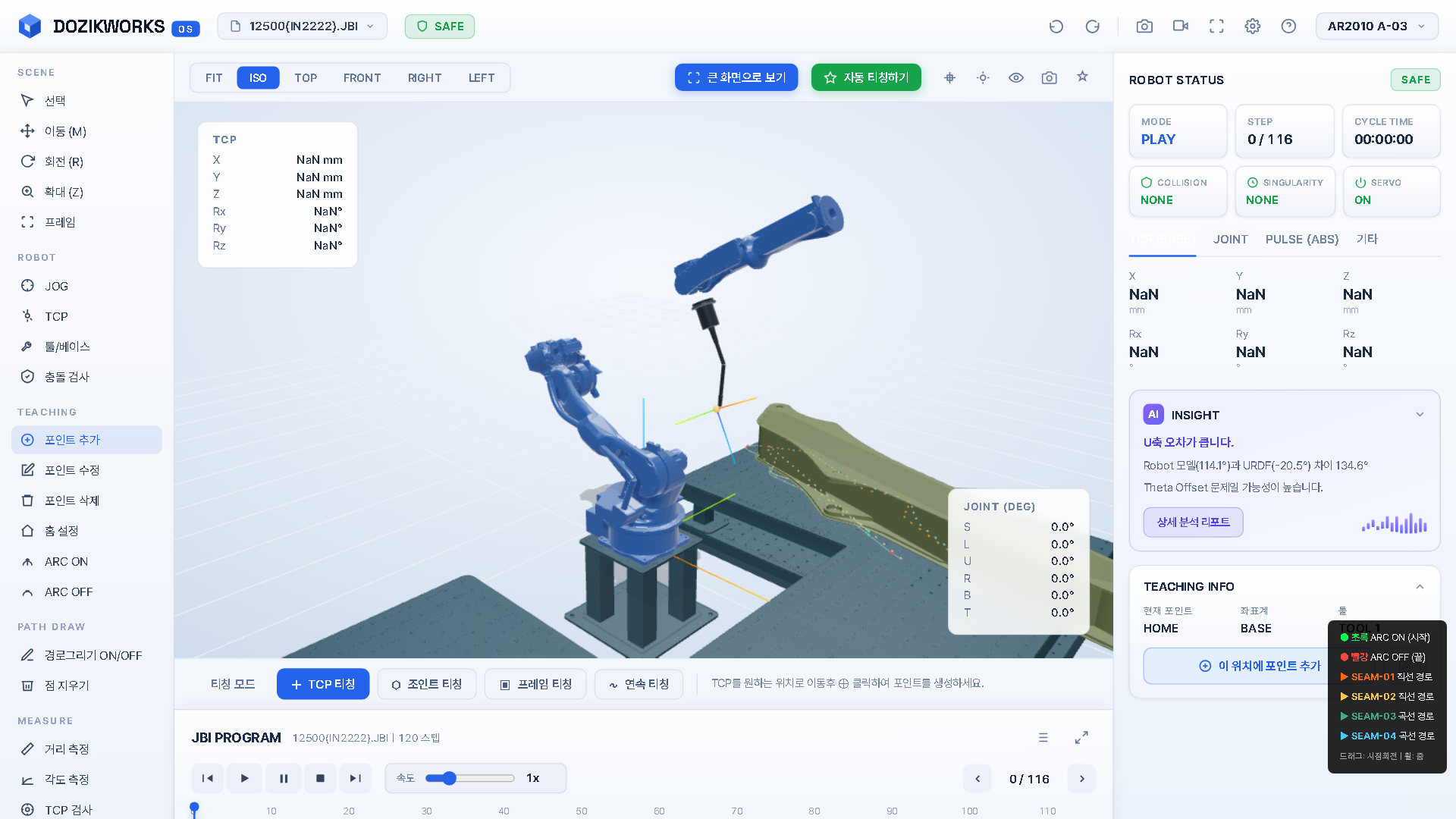This screenshot has height=819, width=1456.
Task: Click the undo arrow icon in header
Action: [x=1056, y=27]
